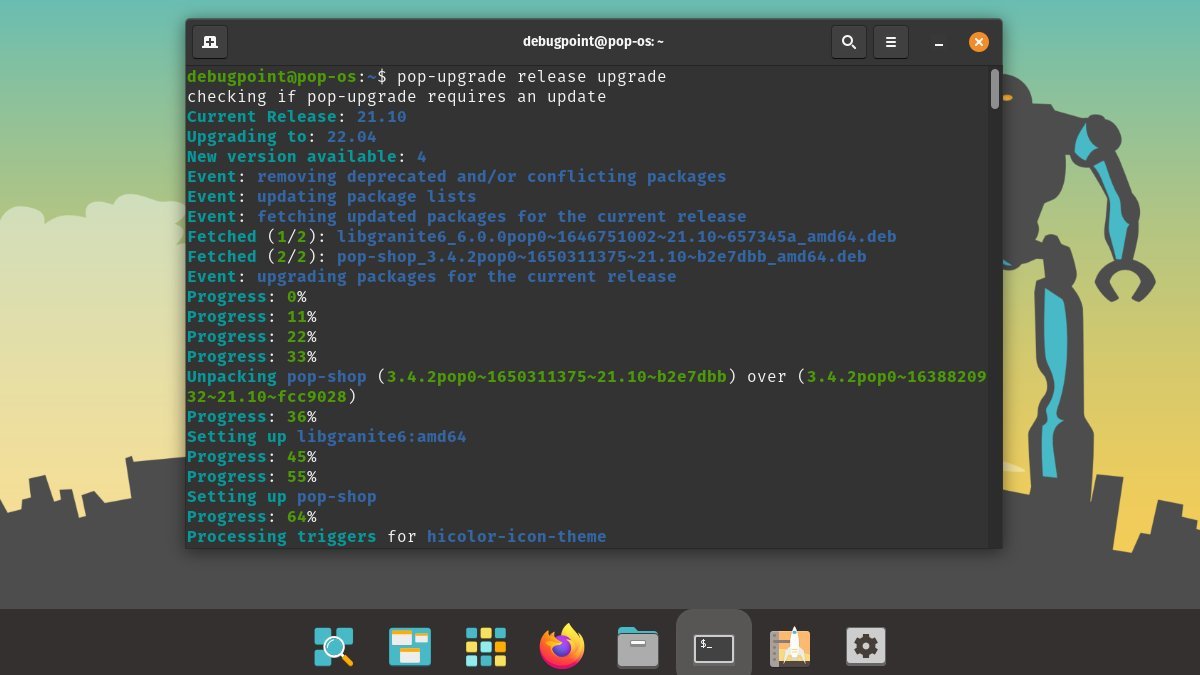This screenshot has height=675, width=1200.
Task: Close the terminal window
Action: (978, 42)
